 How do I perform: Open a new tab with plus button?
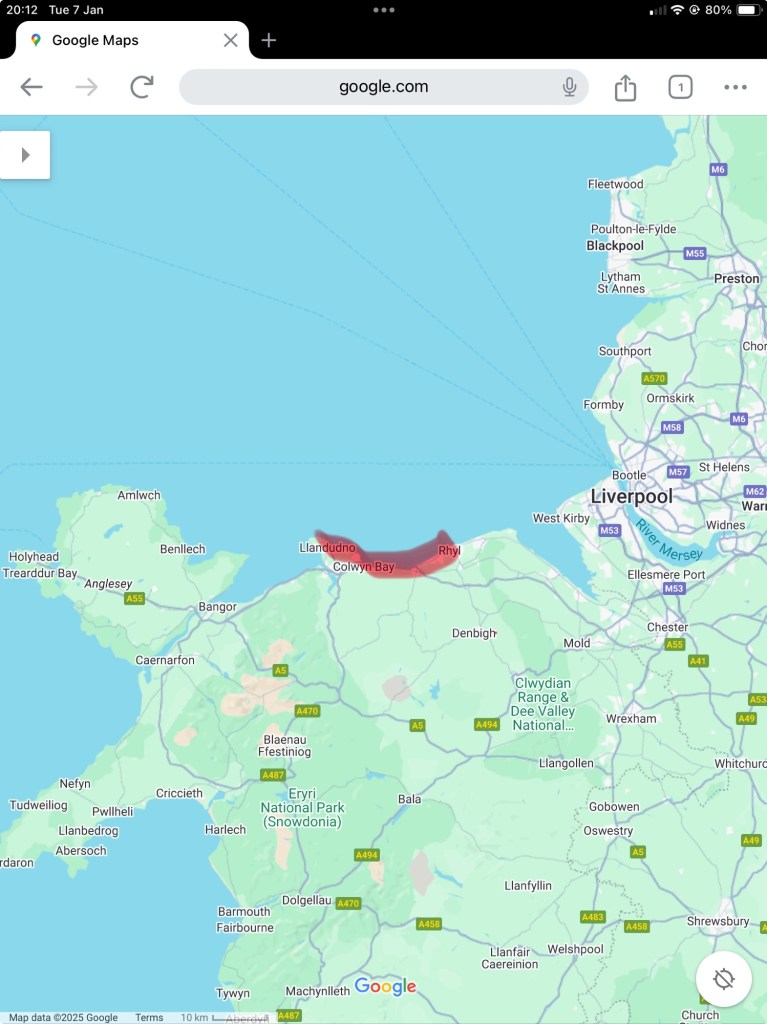click(269, 40)
